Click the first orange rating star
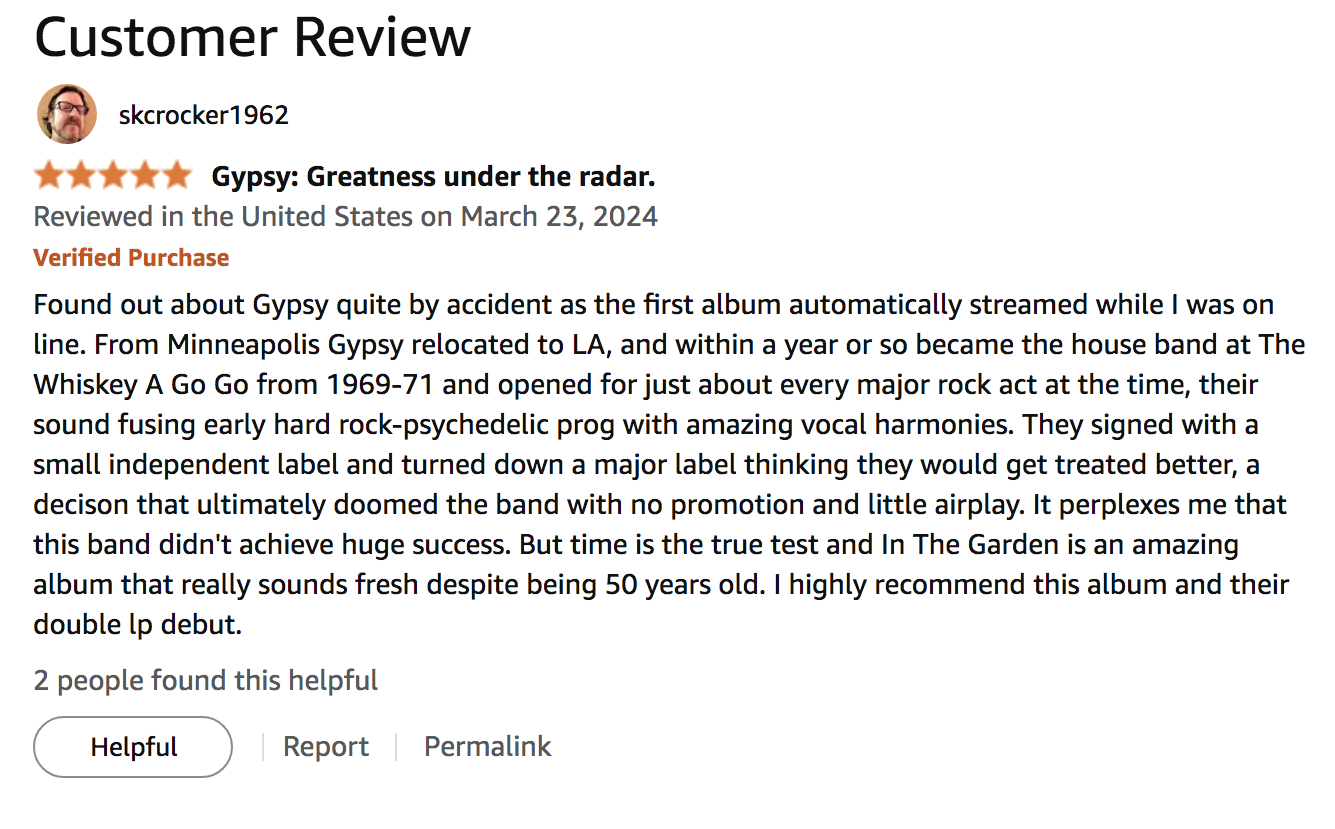1335x829 pixels. click(47, 174)
